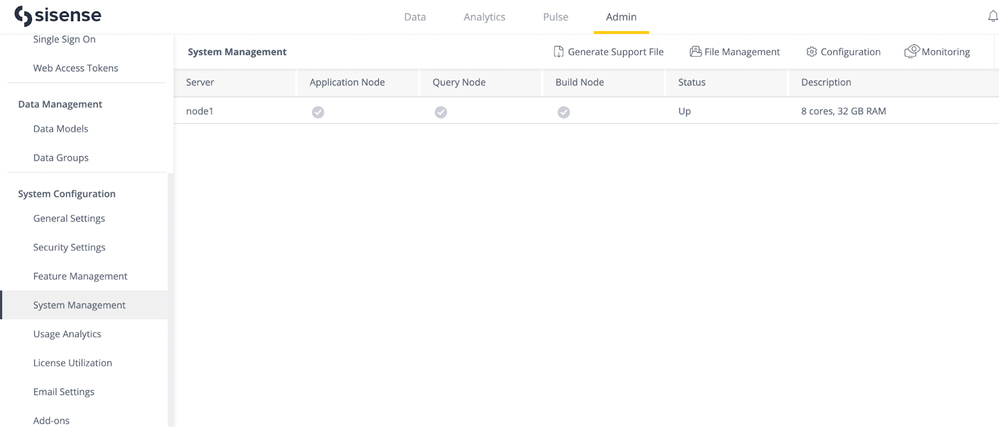Open Data Models under Data Management
The width and height of the screenshot is (999, 427).
[x=60, y=129]
